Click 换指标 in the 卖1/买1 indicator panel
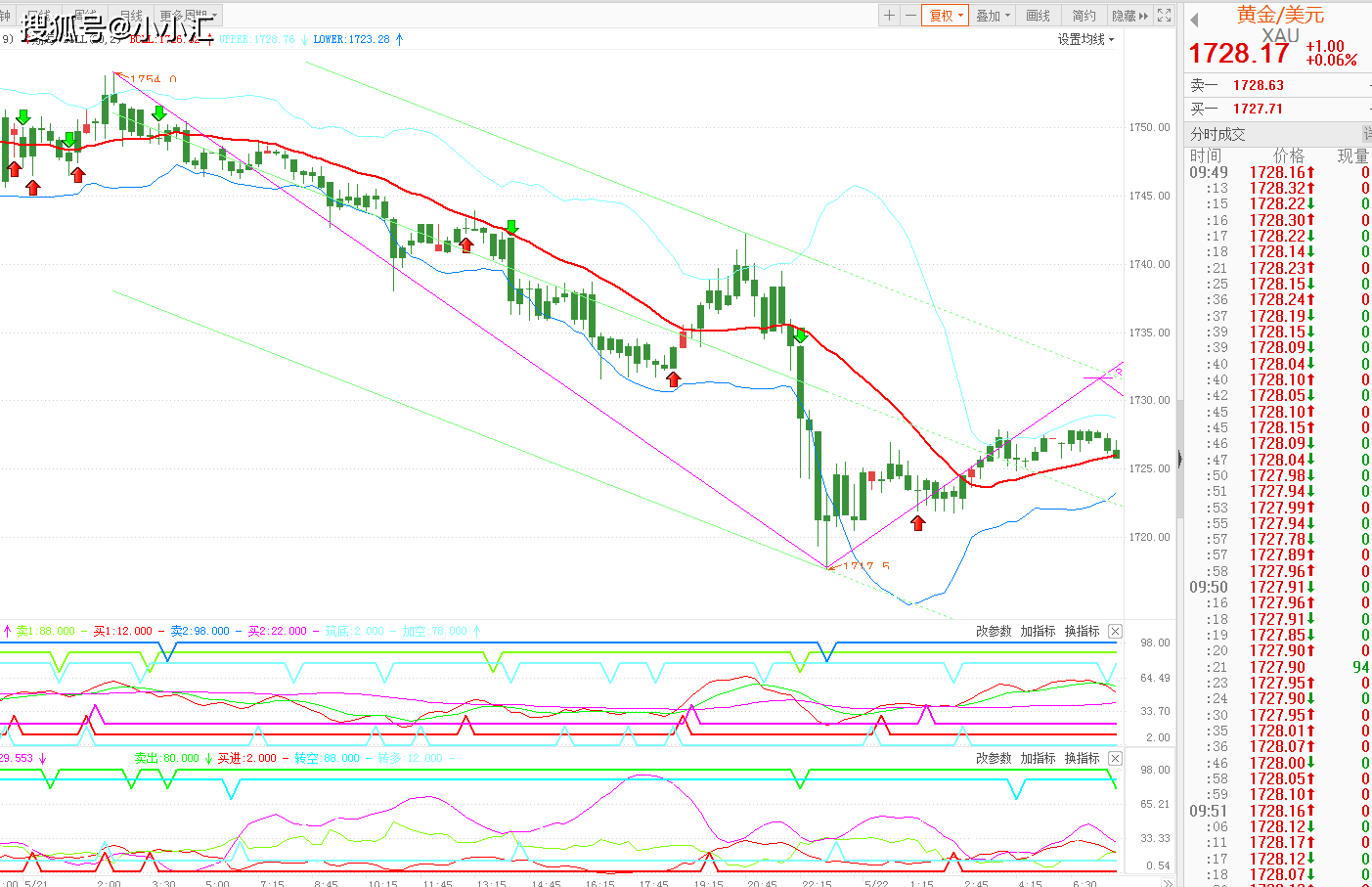The height and width of the screenshot is (887, 1372). [1082, 631]
